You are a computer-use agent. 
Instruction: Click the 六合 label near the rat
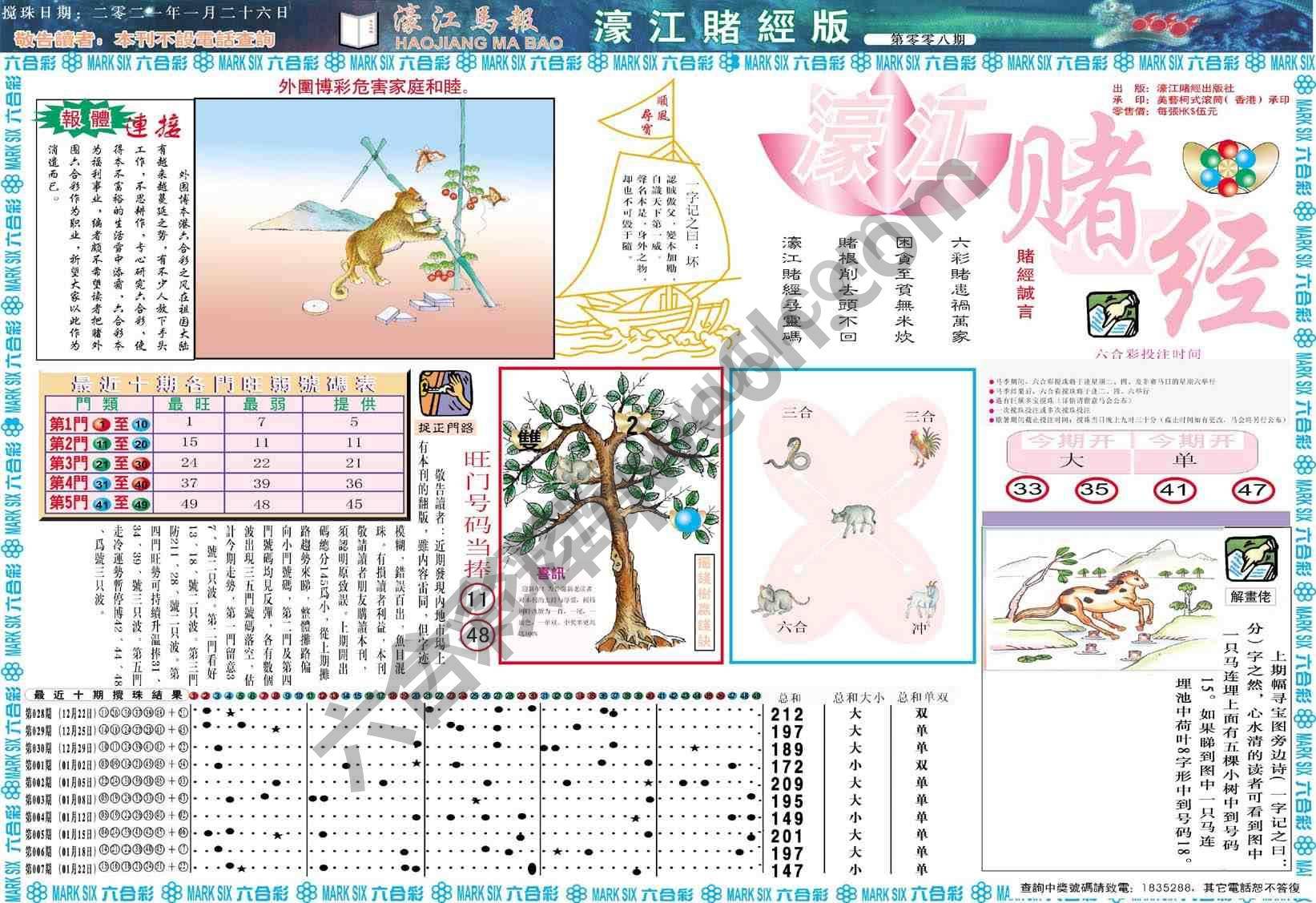791,627
